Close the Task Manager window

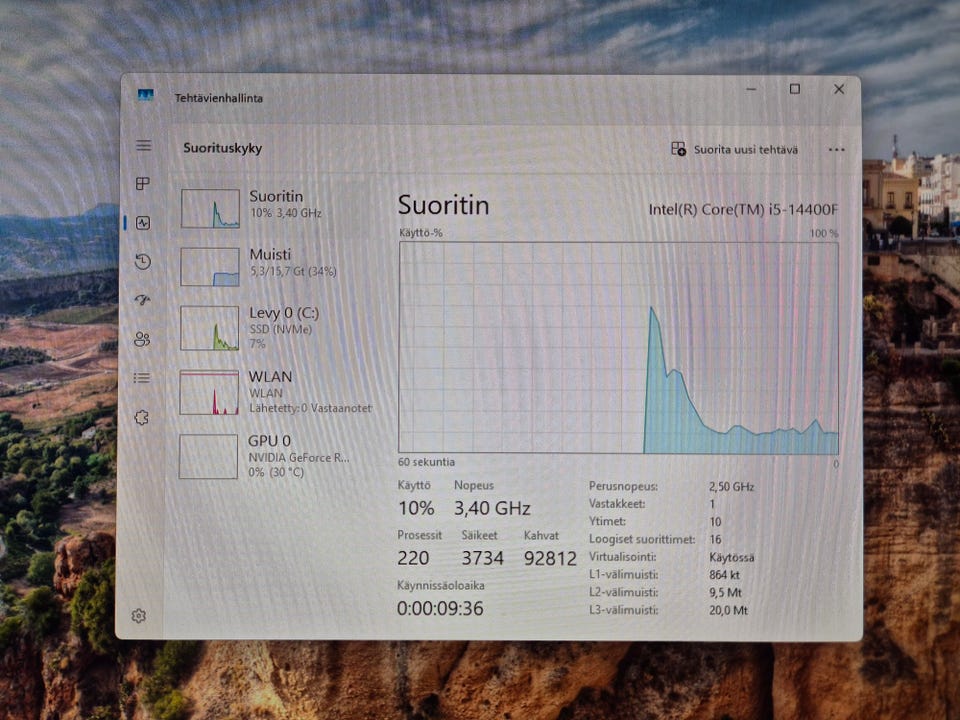click(839, 89)
